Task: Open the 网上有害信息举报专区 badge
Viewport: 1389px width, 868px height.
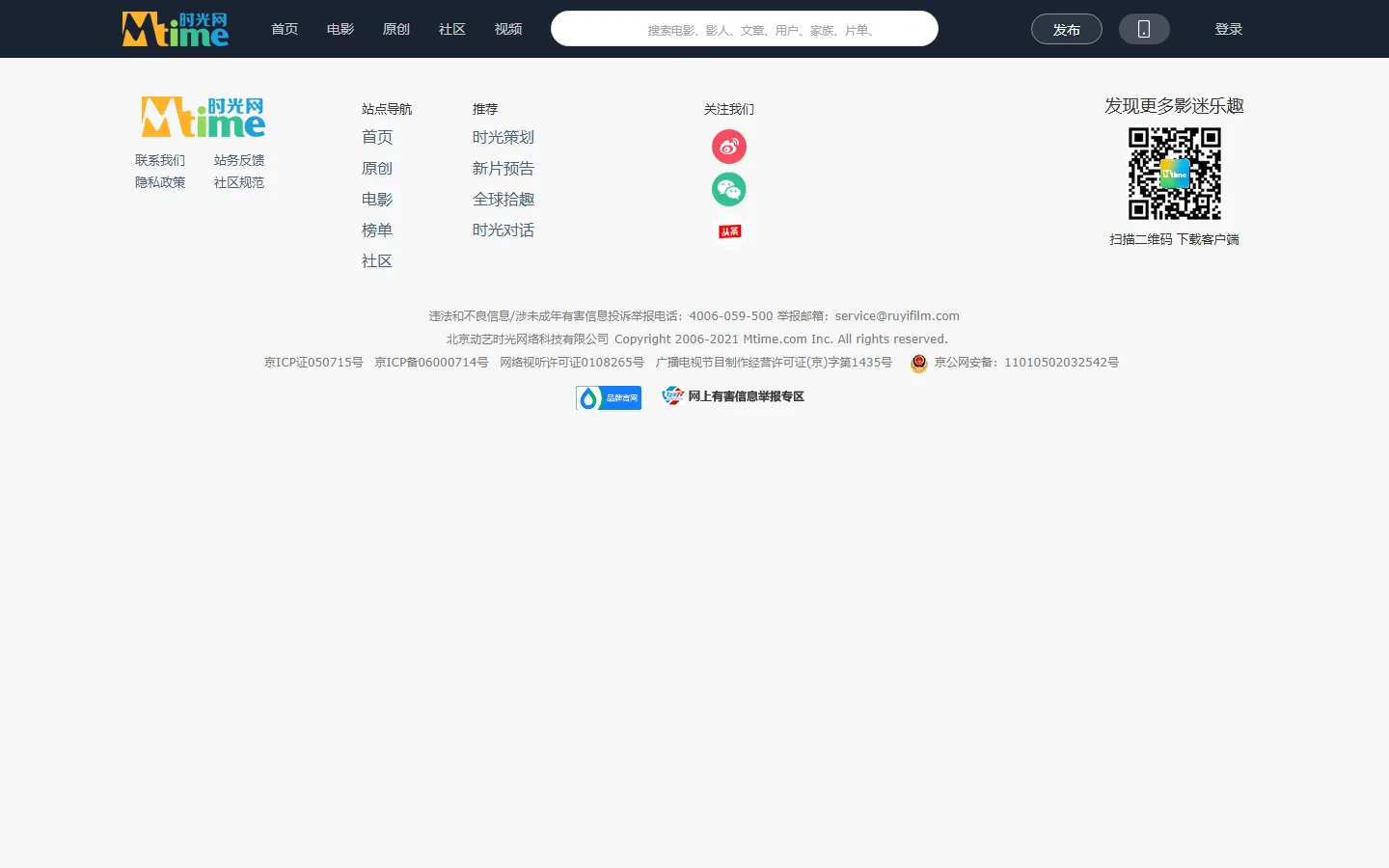Action: pos(733,396)
